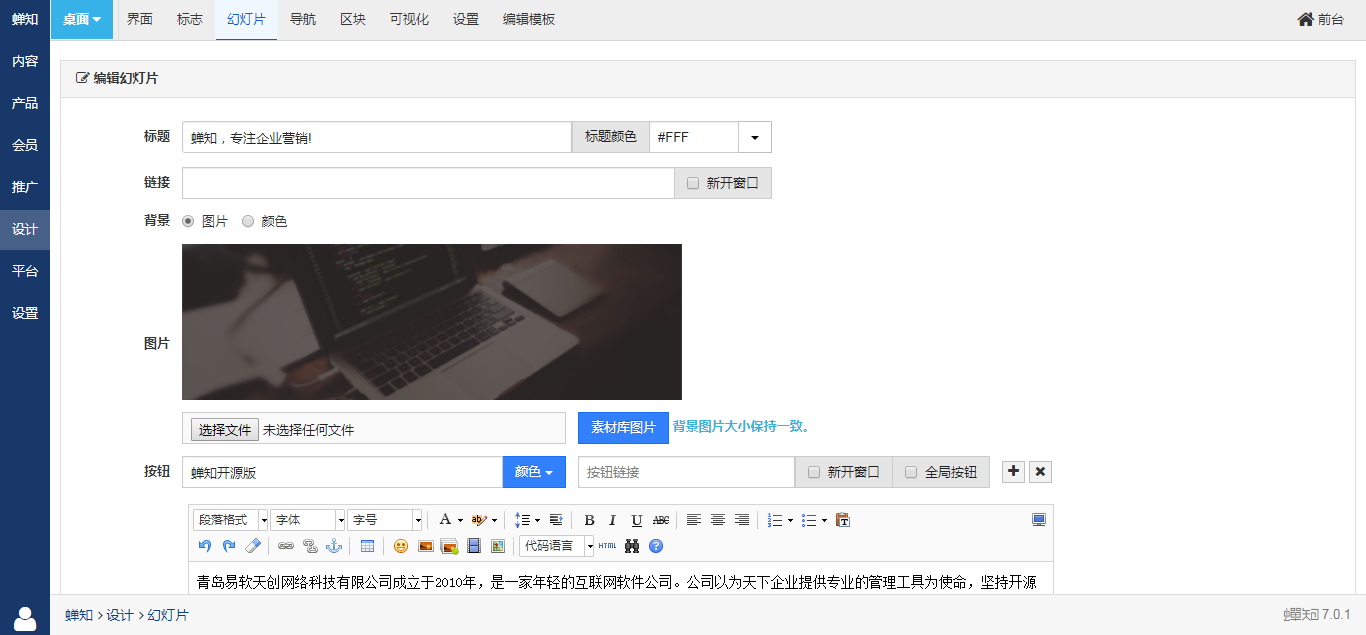
Task: Enable 新开窗口 for the button link
Action: pyautogui.click(x=814, y=472)
